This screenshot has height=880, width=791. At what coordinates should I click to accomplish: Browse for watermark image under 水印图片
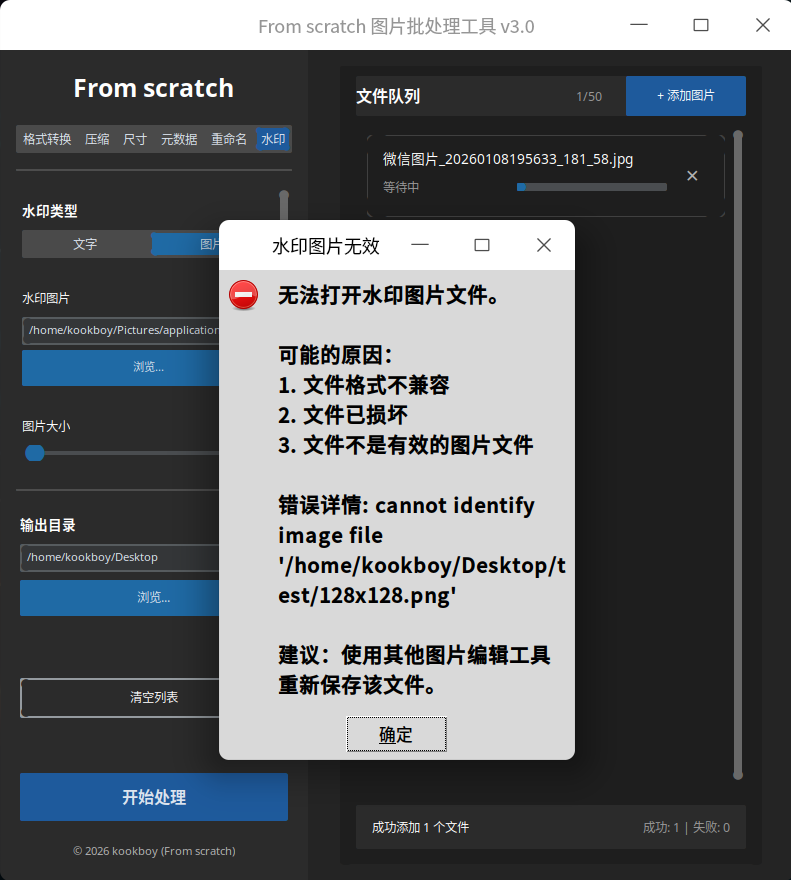tap(121, 368)
